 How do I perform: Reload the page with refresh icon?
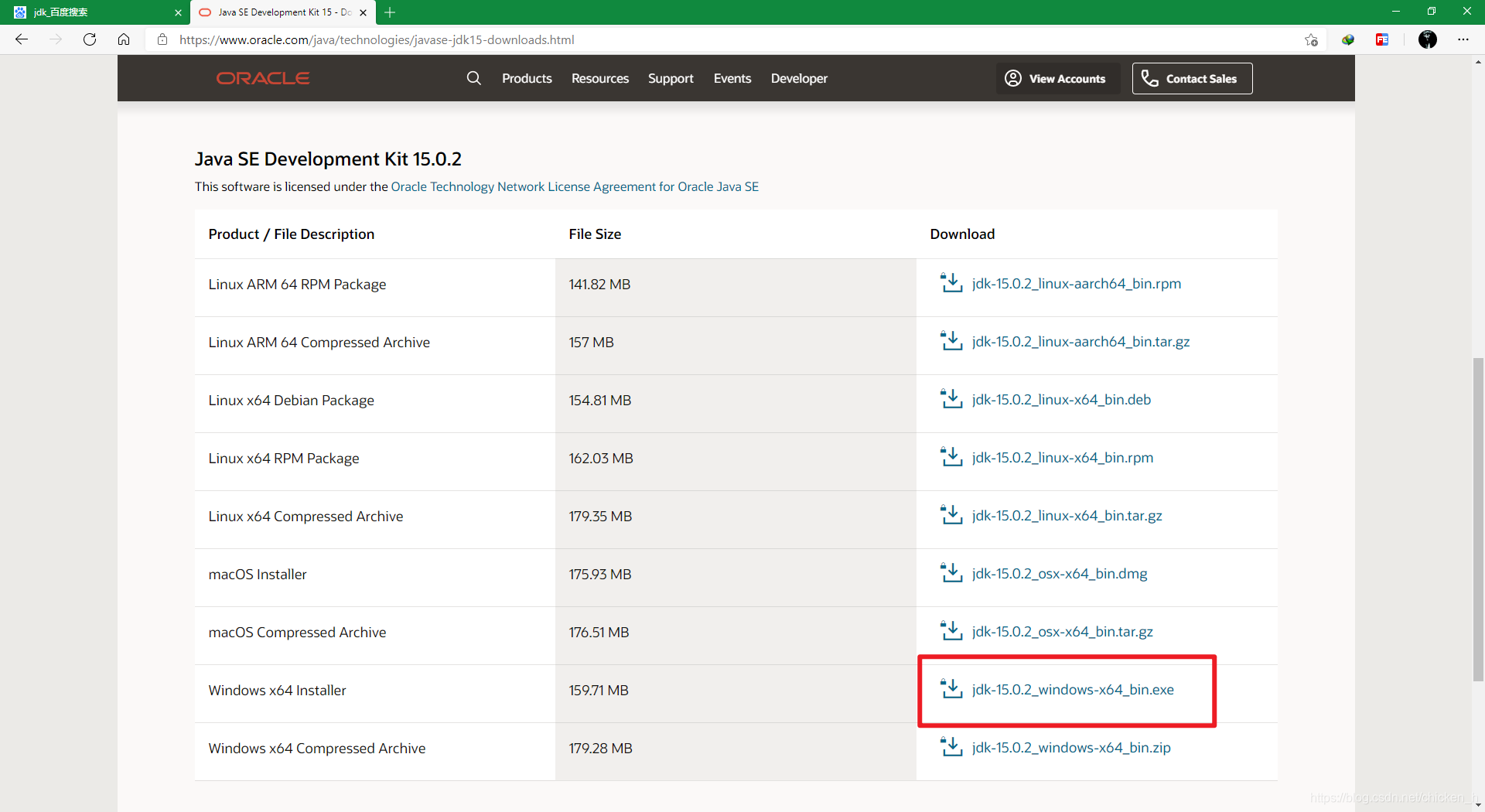coord(90,39)
